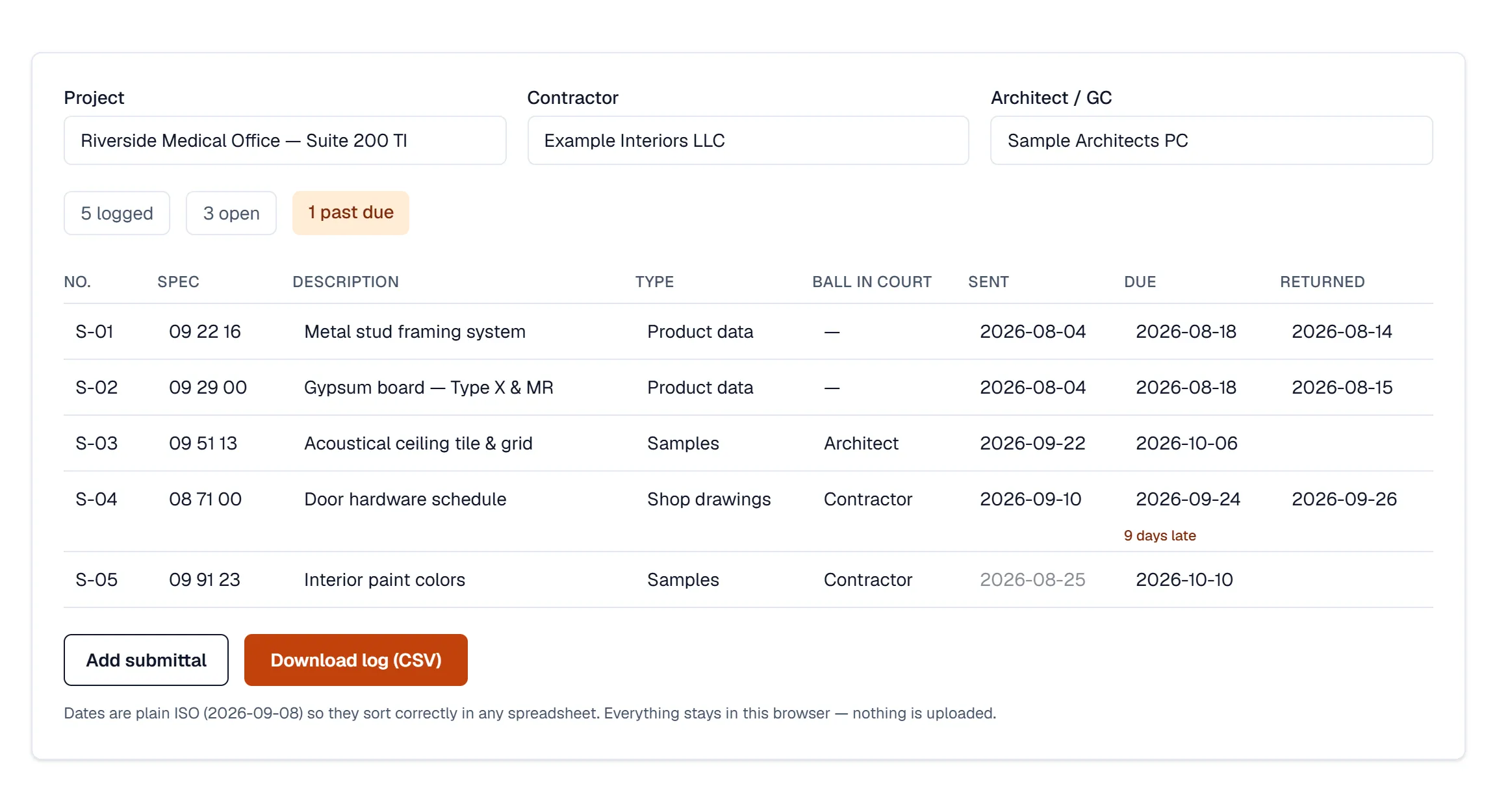Image resolution: width=1497 pixels, height=812 pixels.
Task: Select the S-02 number cell
Action: pyautogui.click(x=97, y=387)
